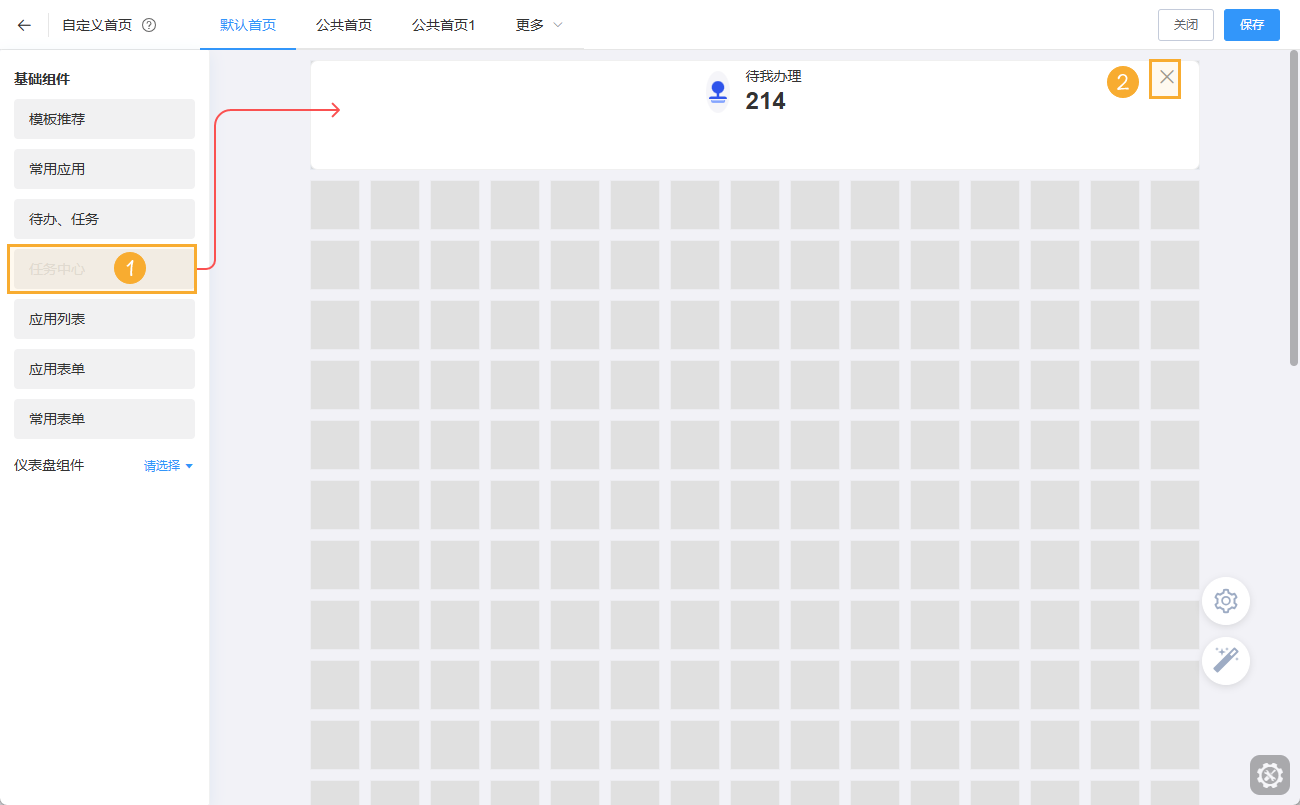This screenshot has height=805, width=1300.
Task: Remove the 待我办理 widget with the X
Action: tap(1164, 77)
